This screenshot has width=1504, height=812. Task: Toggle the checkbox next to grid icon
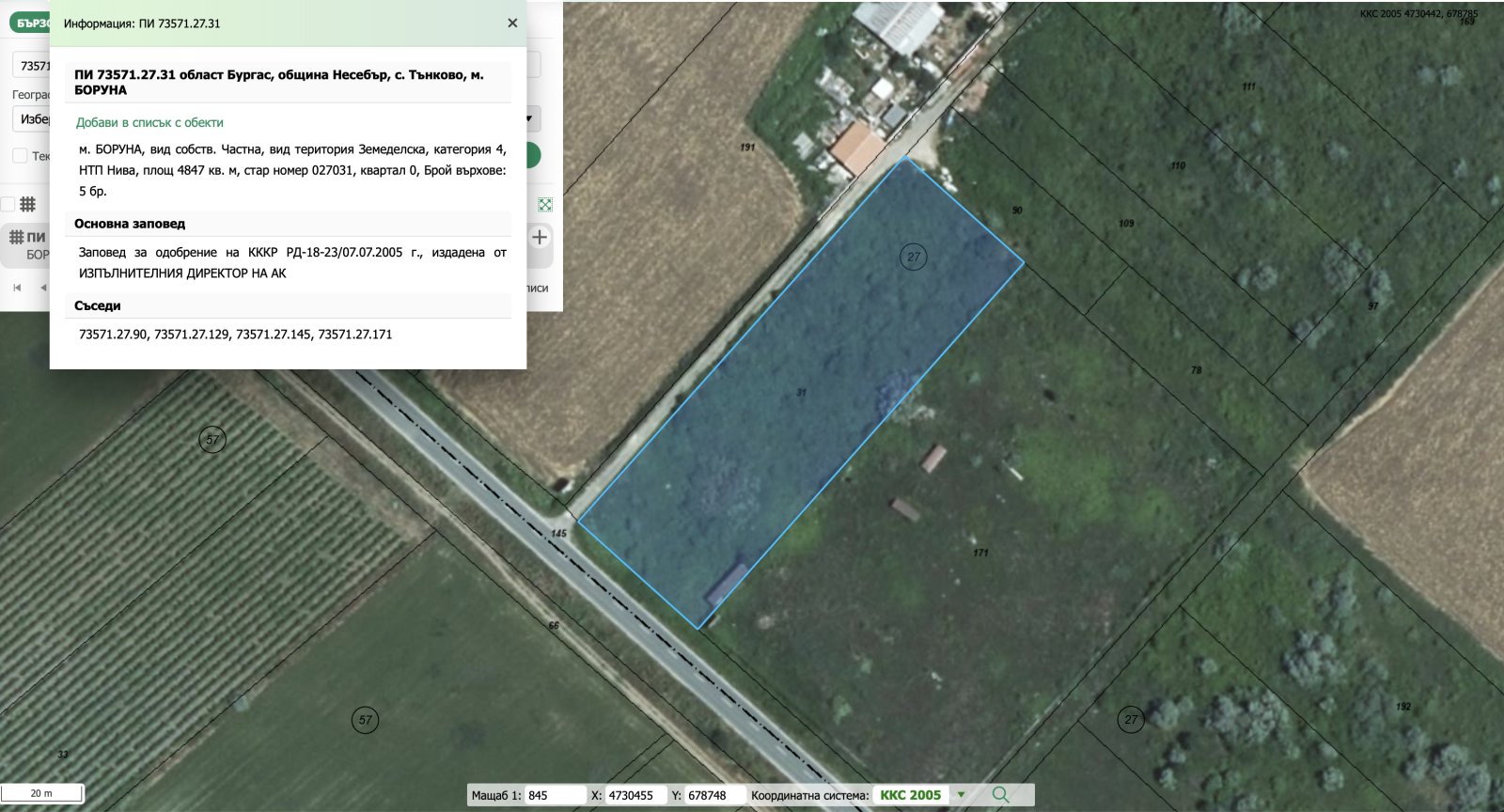click(8, 205)
